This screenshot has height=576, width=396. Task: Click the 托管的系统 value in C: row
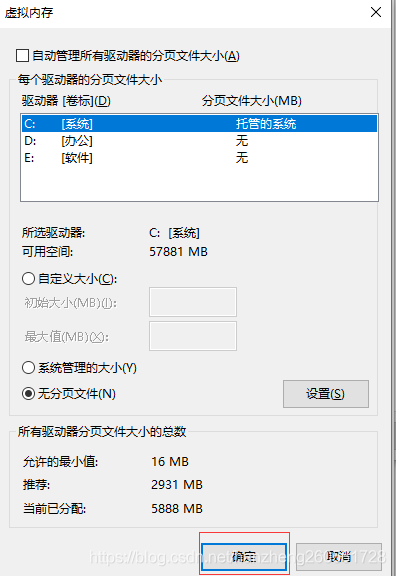click(266, 124)
